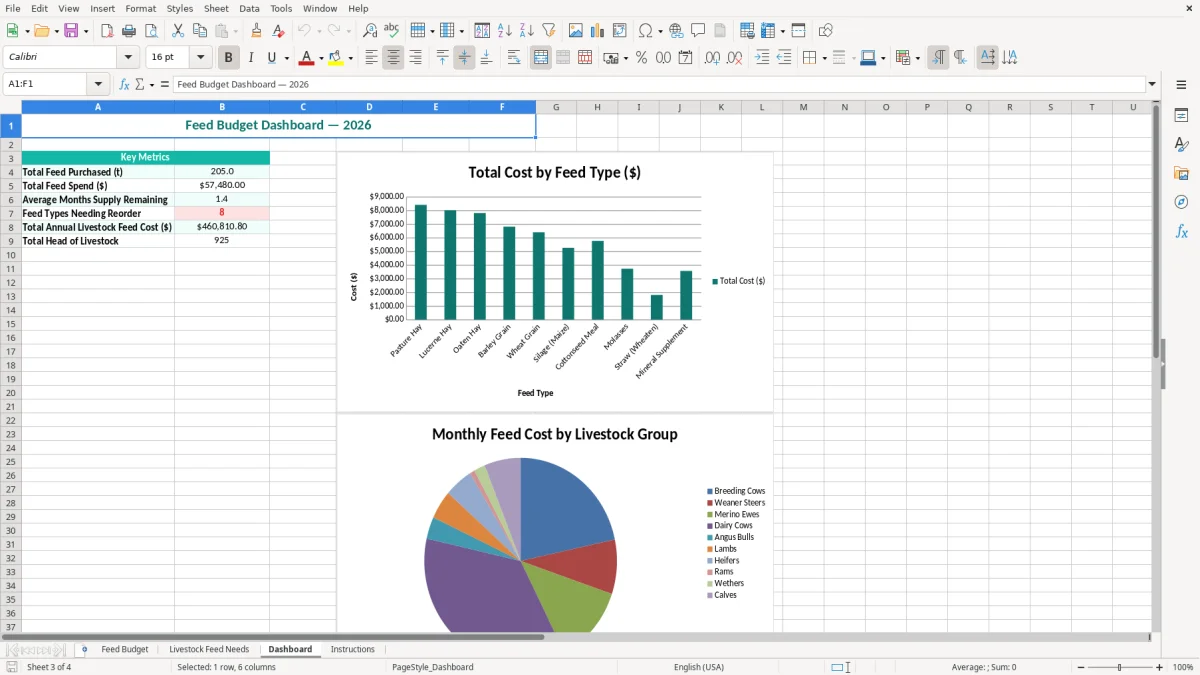Image resolution: width=1200 pixels, height=675 pixels.
Task: Open the Data menu
Action: click(249, 8)
